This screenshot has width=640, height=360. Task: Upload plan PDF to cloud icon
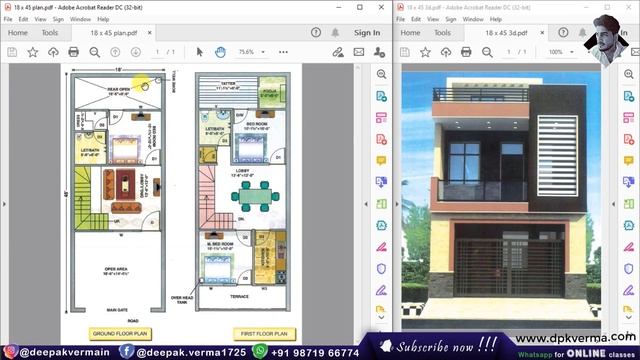pyautogui.click(x=53, y=52)
